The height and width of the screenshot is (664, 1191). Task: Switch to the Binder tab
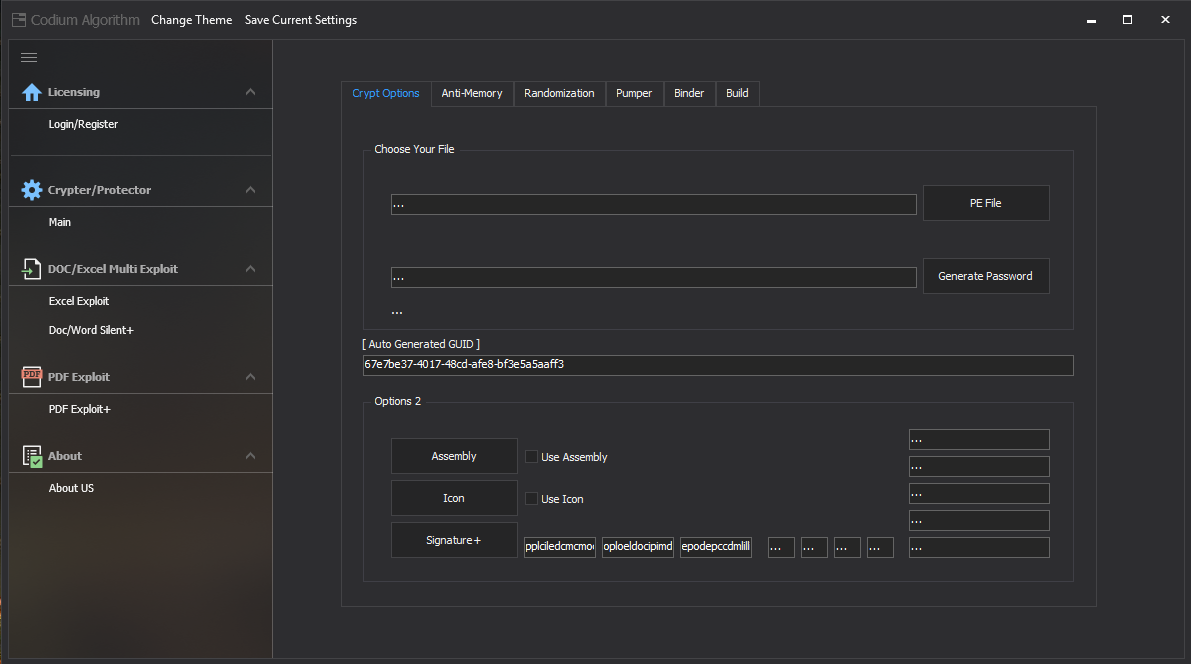coord(689,93)
